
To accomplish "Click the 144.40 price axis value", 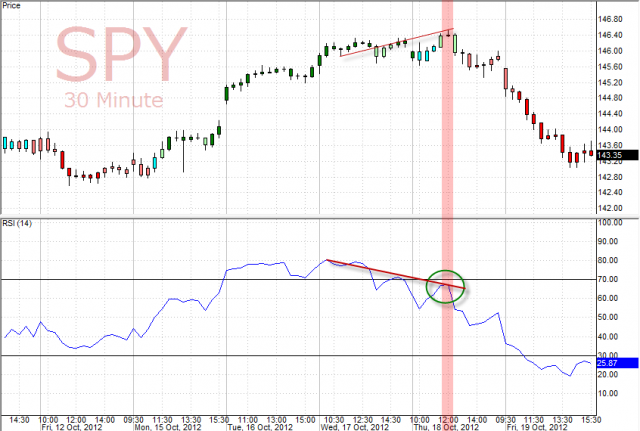I will coord(610,114).
